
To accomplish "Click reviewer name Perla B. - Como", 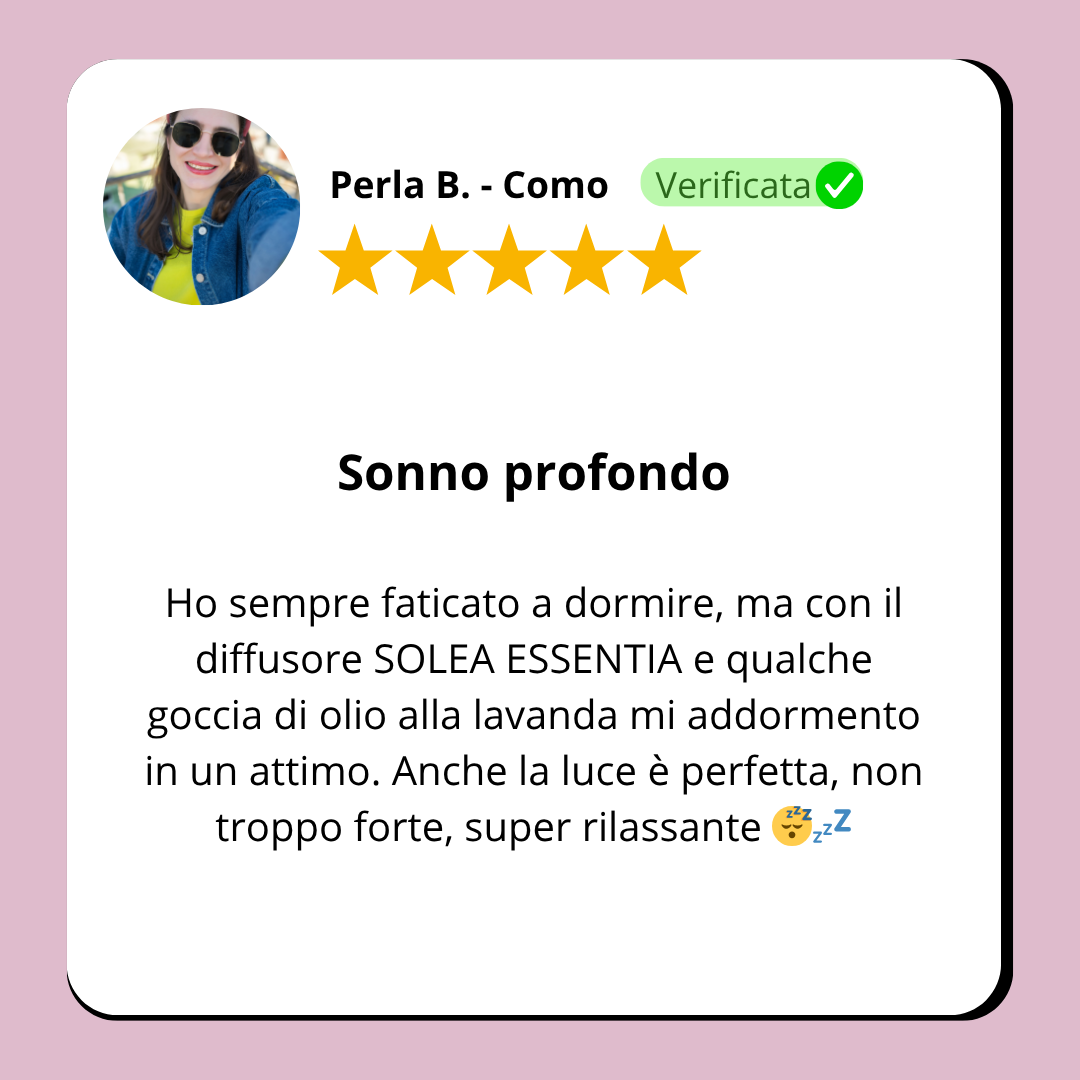I will 469,185.
